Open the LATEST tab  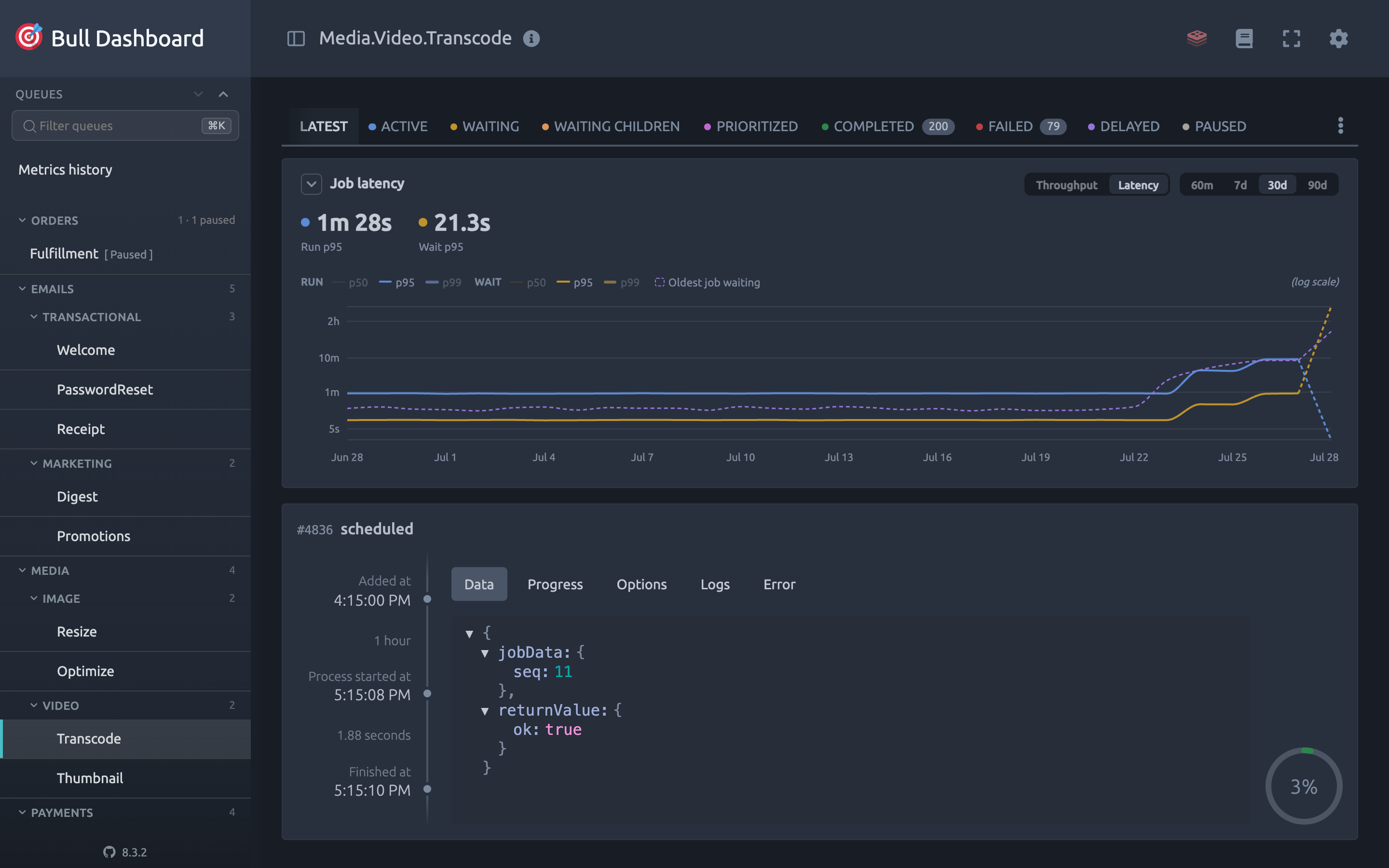pyautogui.click(x=324, y=126)
